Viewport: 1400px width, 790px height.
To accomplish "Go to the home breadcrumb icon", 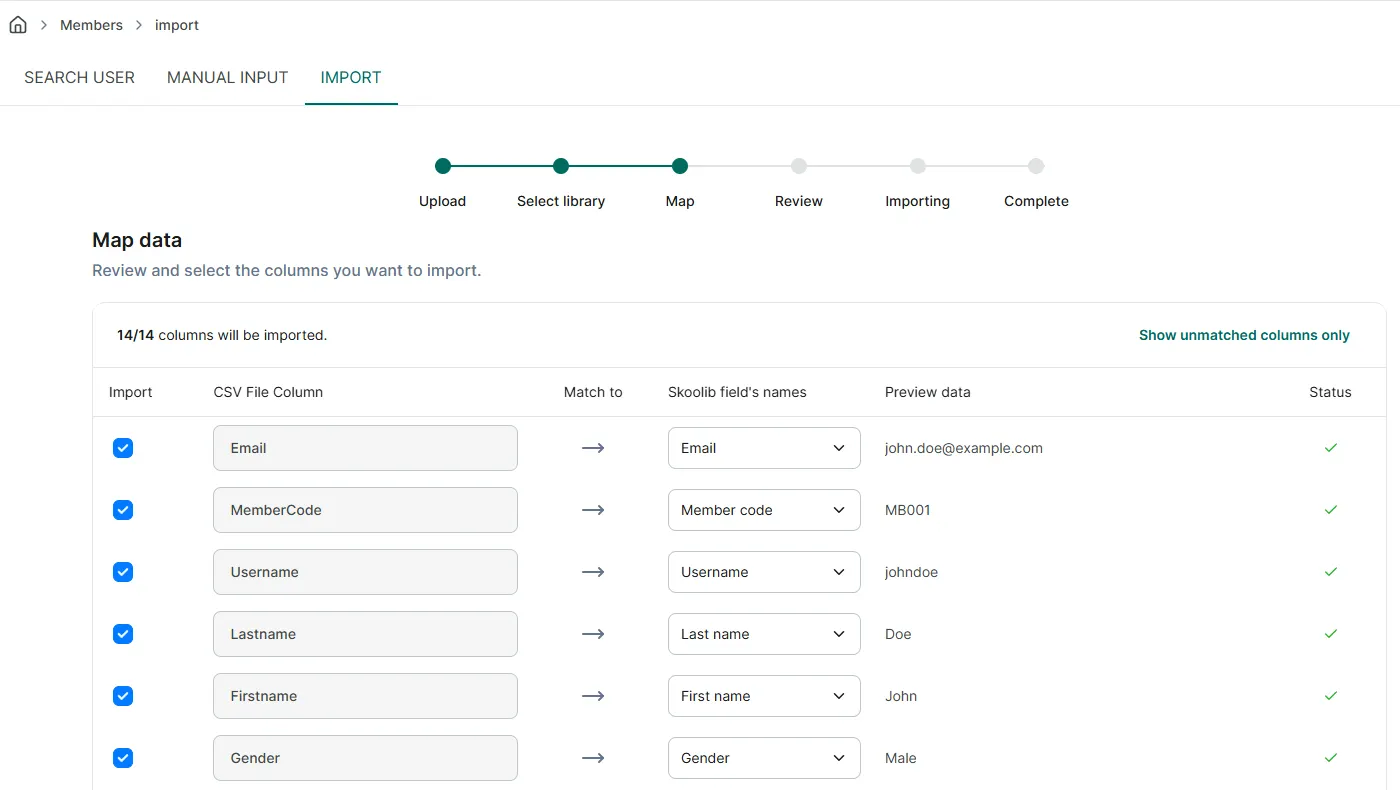I will click(x=18, y=25).
